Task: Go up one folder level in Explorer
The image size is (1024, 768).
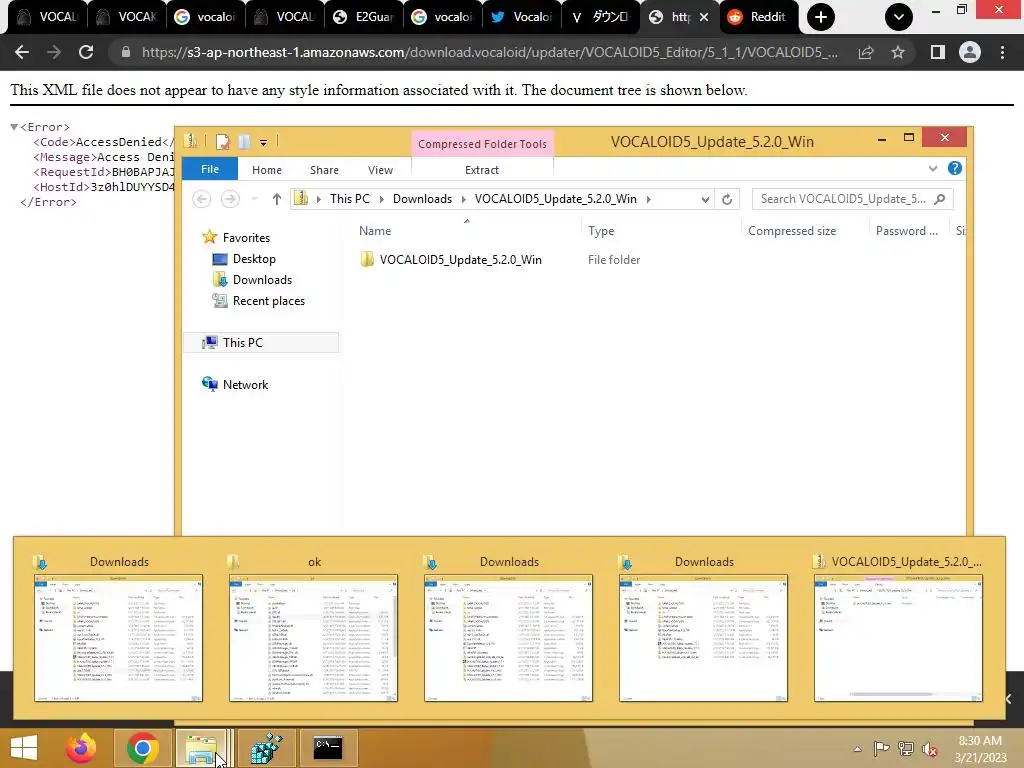Action: (277, 199)
